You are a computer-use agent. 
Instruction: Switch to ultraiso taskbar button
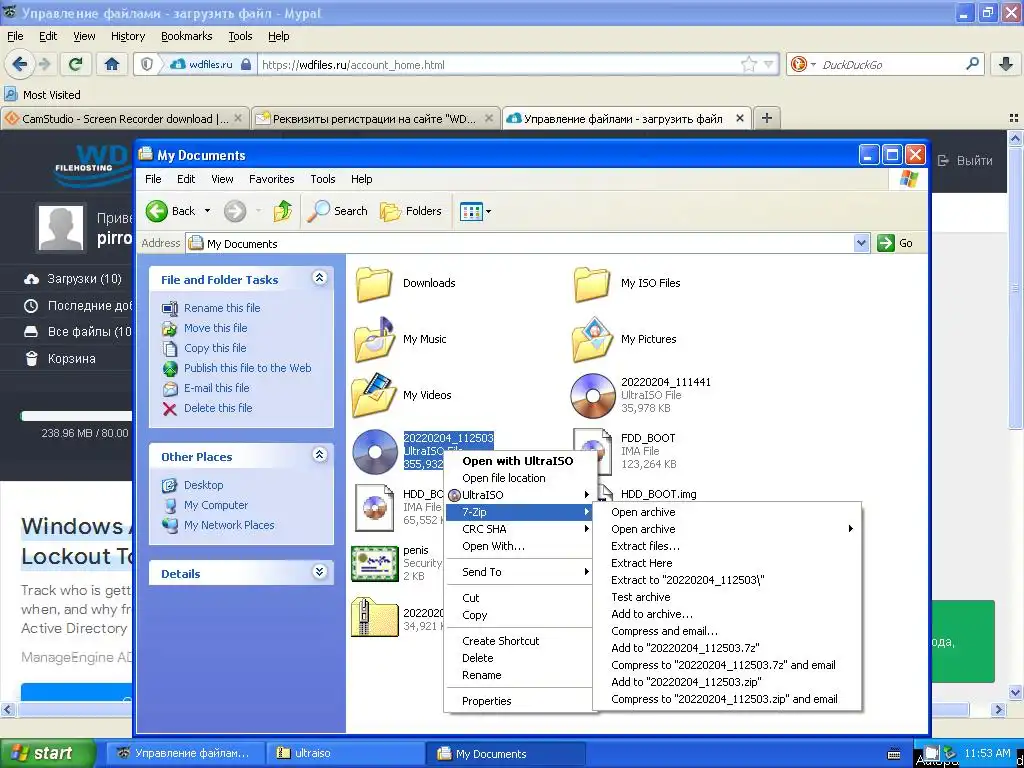[344, 753]
